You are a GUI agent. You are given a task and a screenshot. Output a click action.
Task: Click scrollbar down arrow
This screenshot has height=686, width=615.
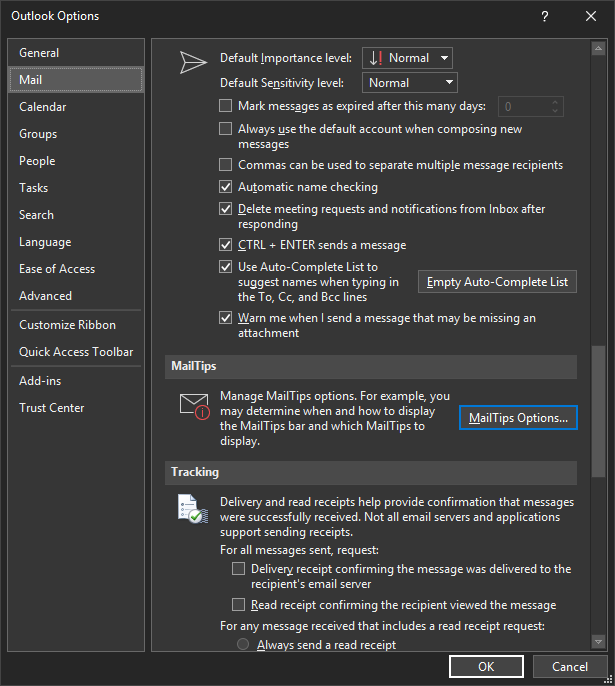tap(598, 642)
